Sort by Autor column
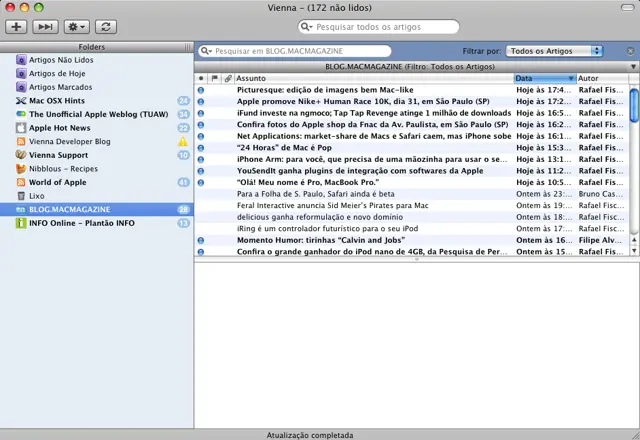This screenshot has width=640, height=440. pyautogui.click(x=602, y=78)
